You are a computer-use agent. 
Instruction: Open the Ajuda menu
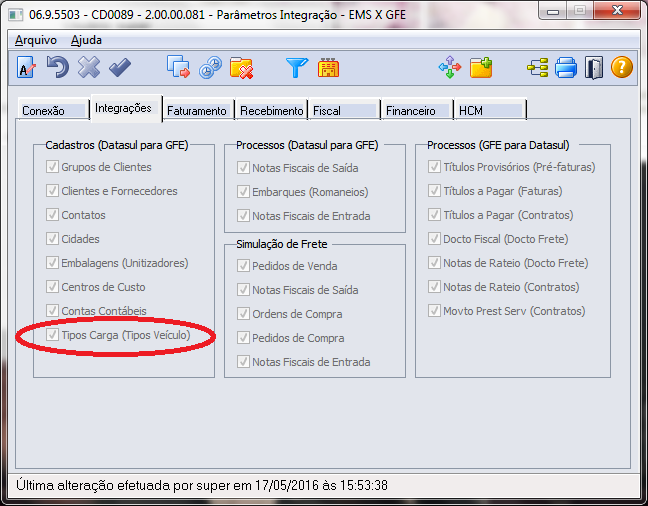pyautogui.click(x=86, y=40)
